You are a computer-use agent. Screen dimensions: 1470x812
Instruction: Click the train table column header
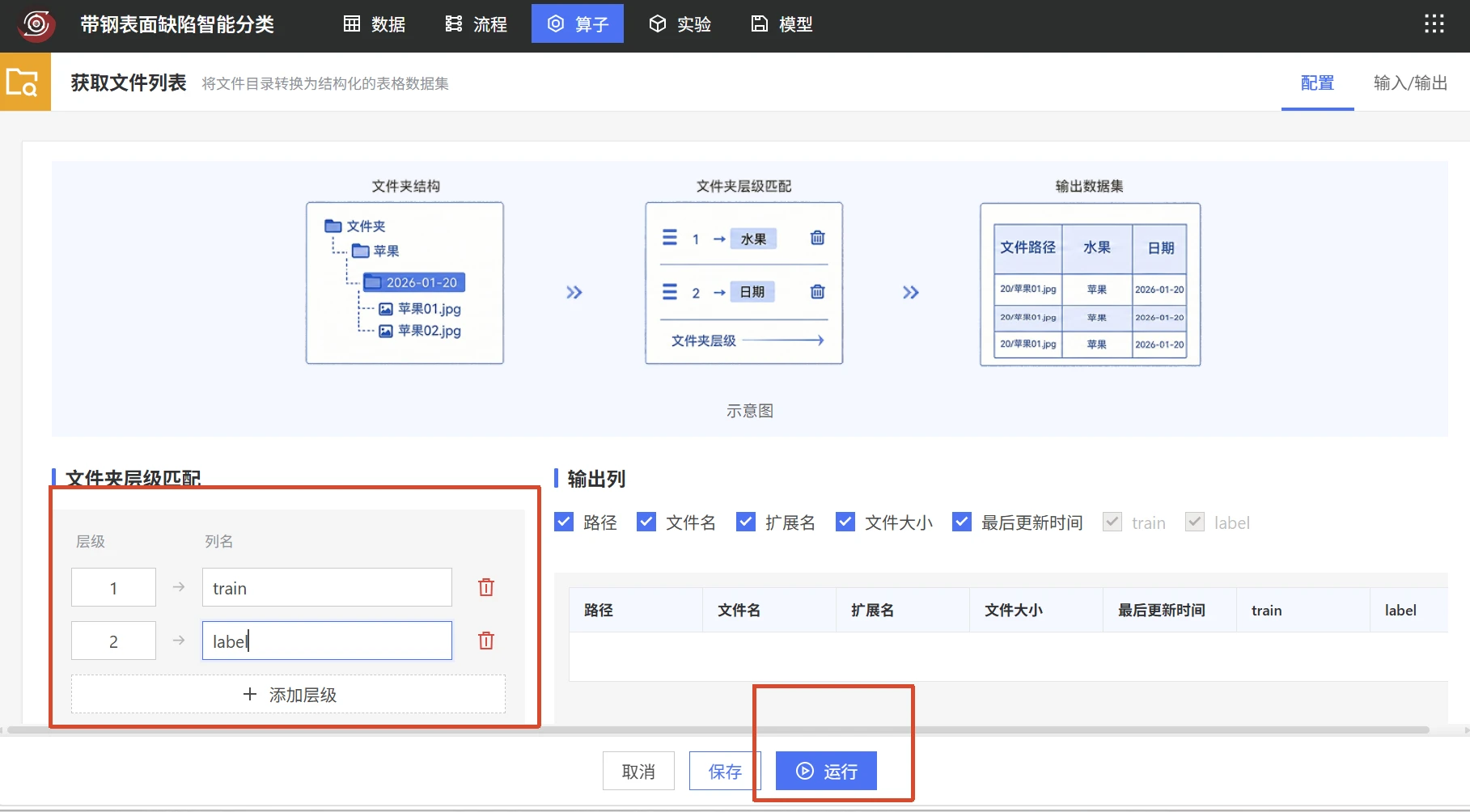click(1303, 610)
